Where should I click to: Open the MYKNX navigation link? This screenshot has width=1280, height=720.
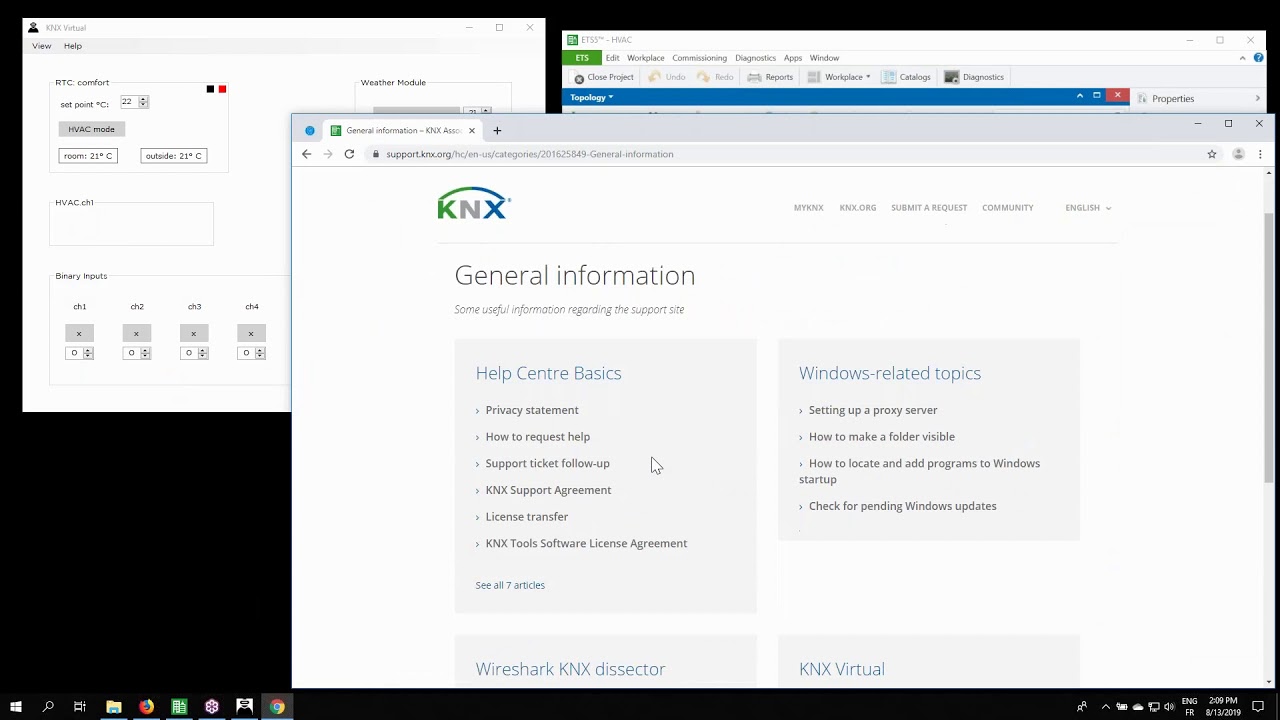click(x=808, y=208)
